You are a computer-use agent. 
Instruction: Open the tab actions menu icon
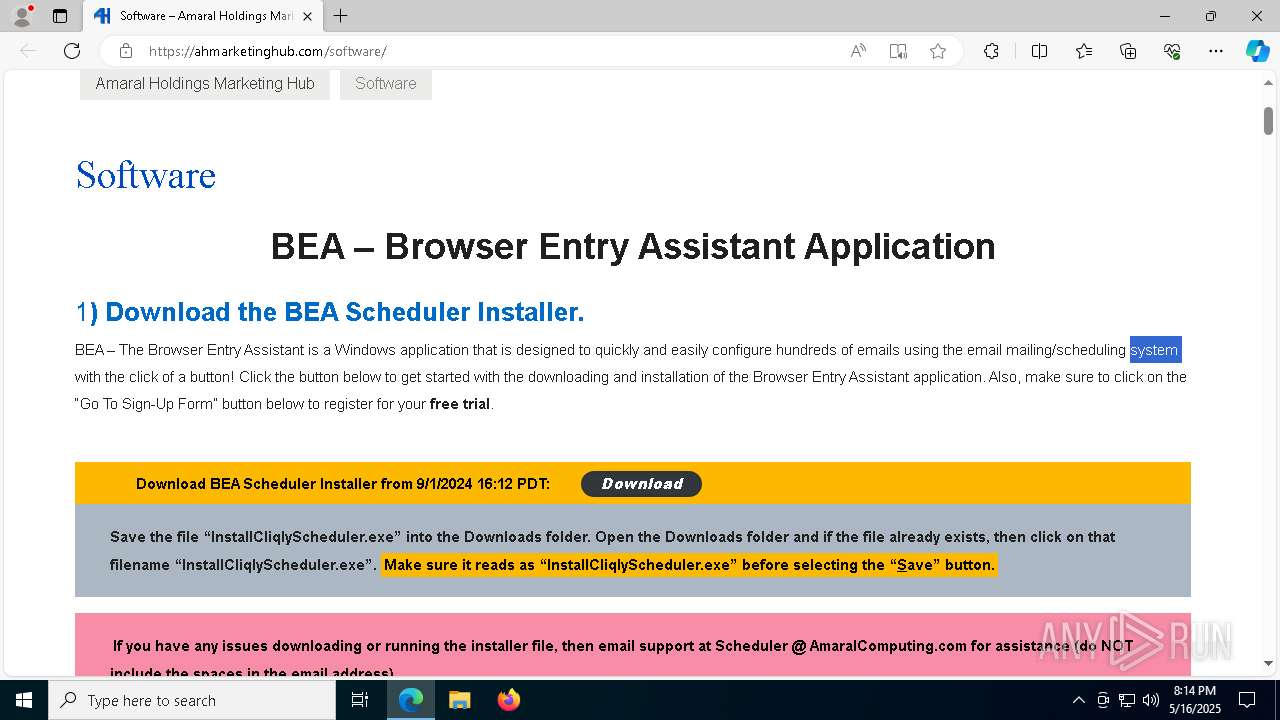[60, 16]
